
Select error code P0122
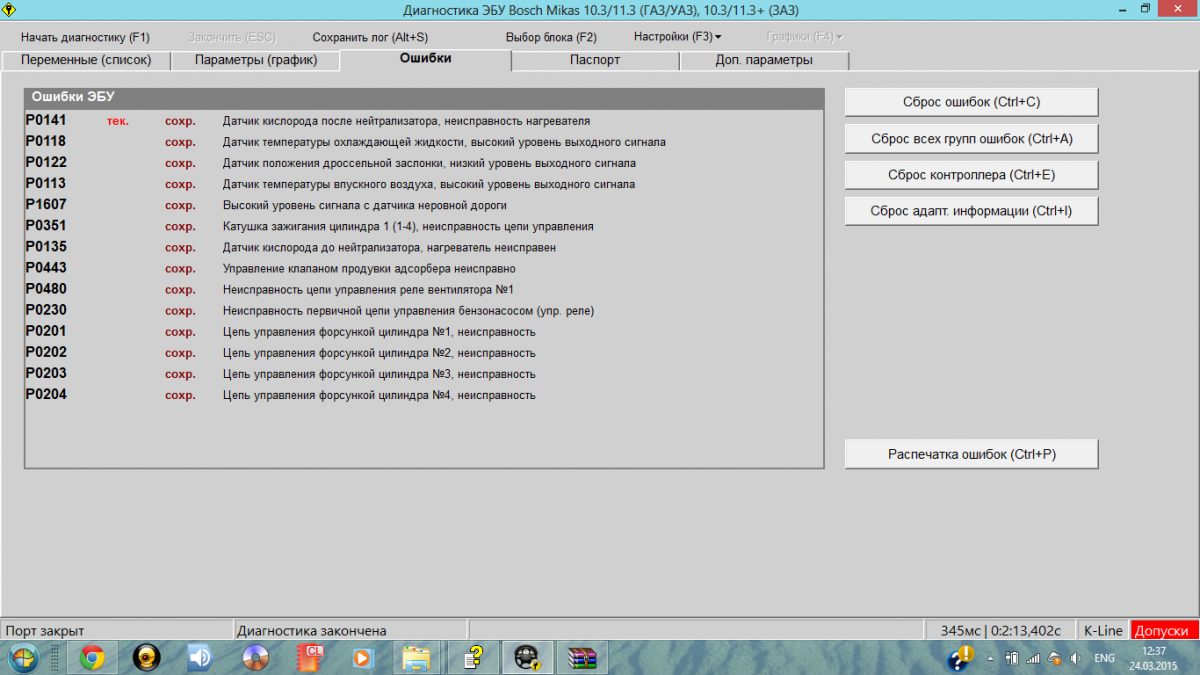46,163
